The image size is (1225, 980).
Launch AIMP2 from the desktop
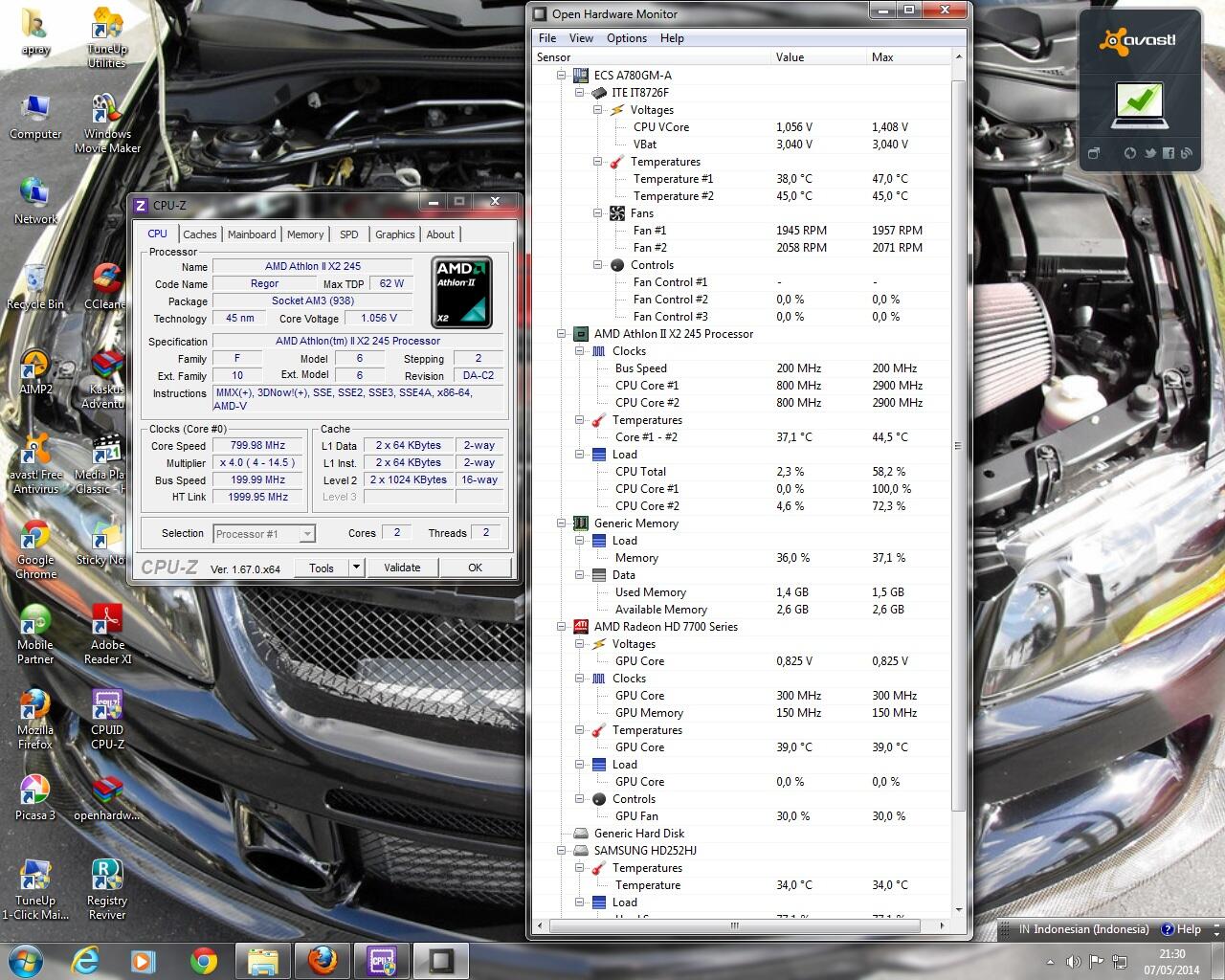(x=35, y=371)
